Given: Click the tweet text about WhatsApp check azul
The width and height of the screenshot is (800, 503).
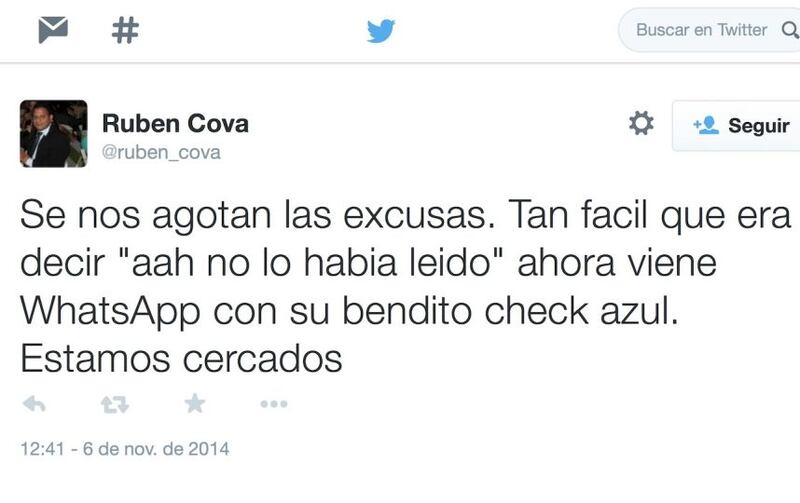Looking at the screenshot, I should (x=406, y=286).
